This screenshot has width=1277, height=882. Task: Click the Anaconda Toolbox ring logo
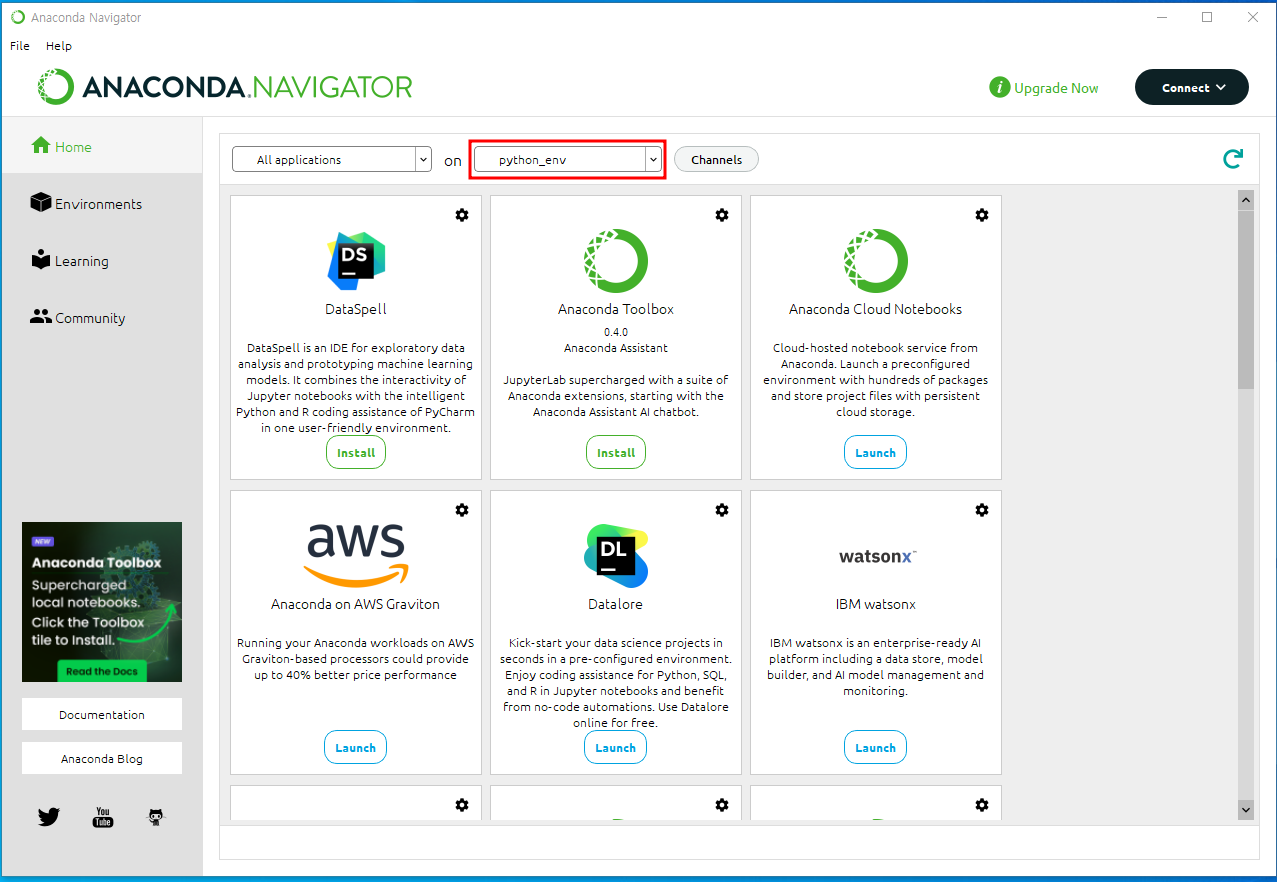[616, 260]
